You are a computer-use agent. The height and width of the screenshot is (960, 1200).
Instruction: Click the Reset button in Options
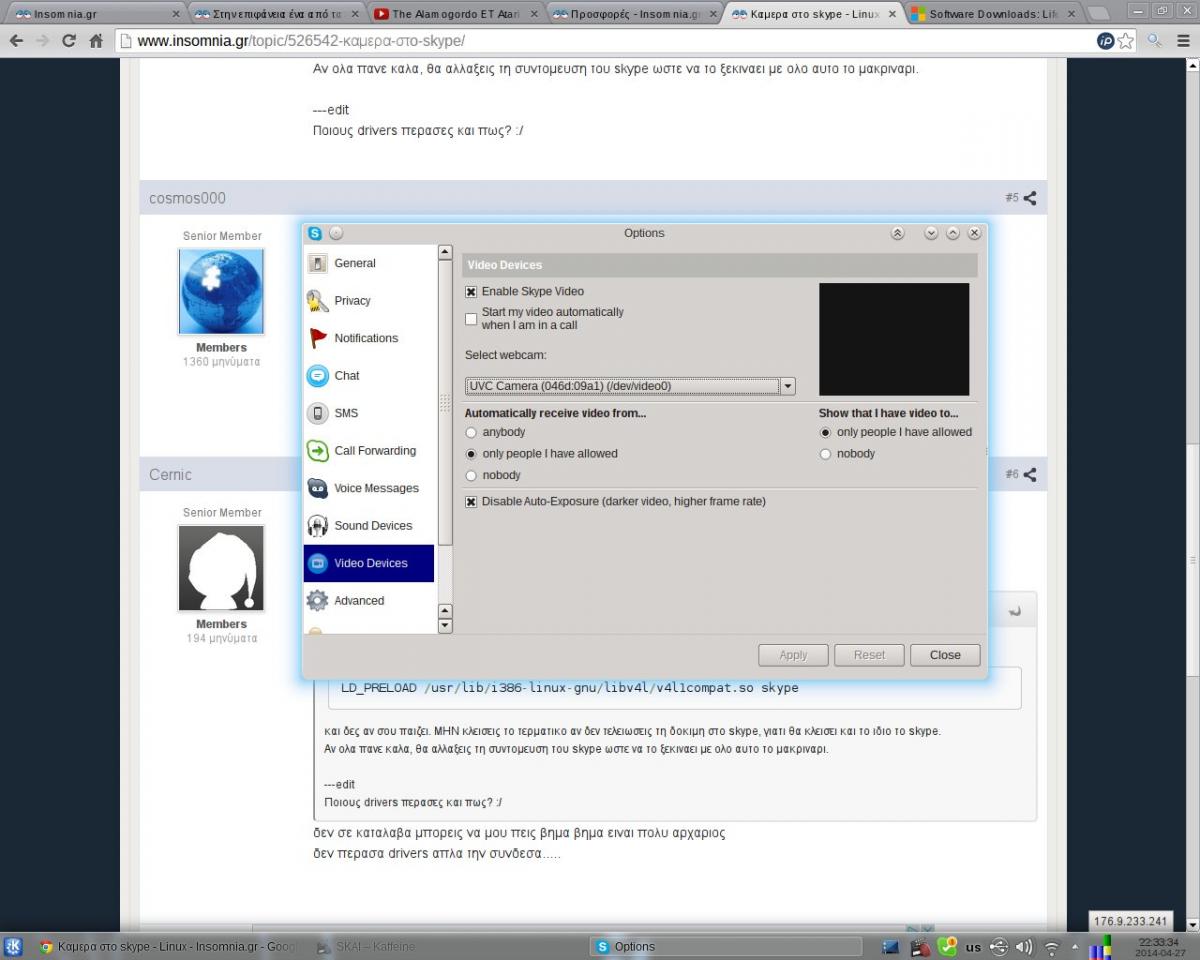(869, 655)
